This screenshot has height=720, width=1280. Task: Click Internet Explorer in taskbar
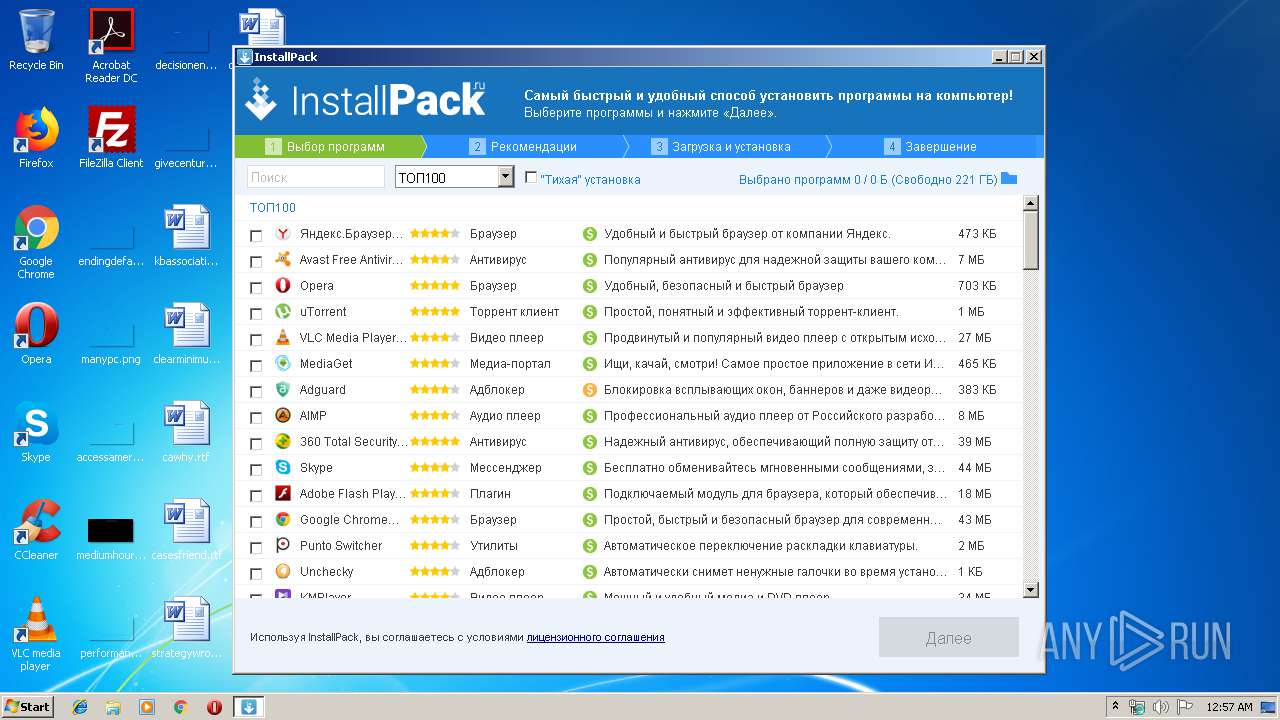click(x=80, y=707)
